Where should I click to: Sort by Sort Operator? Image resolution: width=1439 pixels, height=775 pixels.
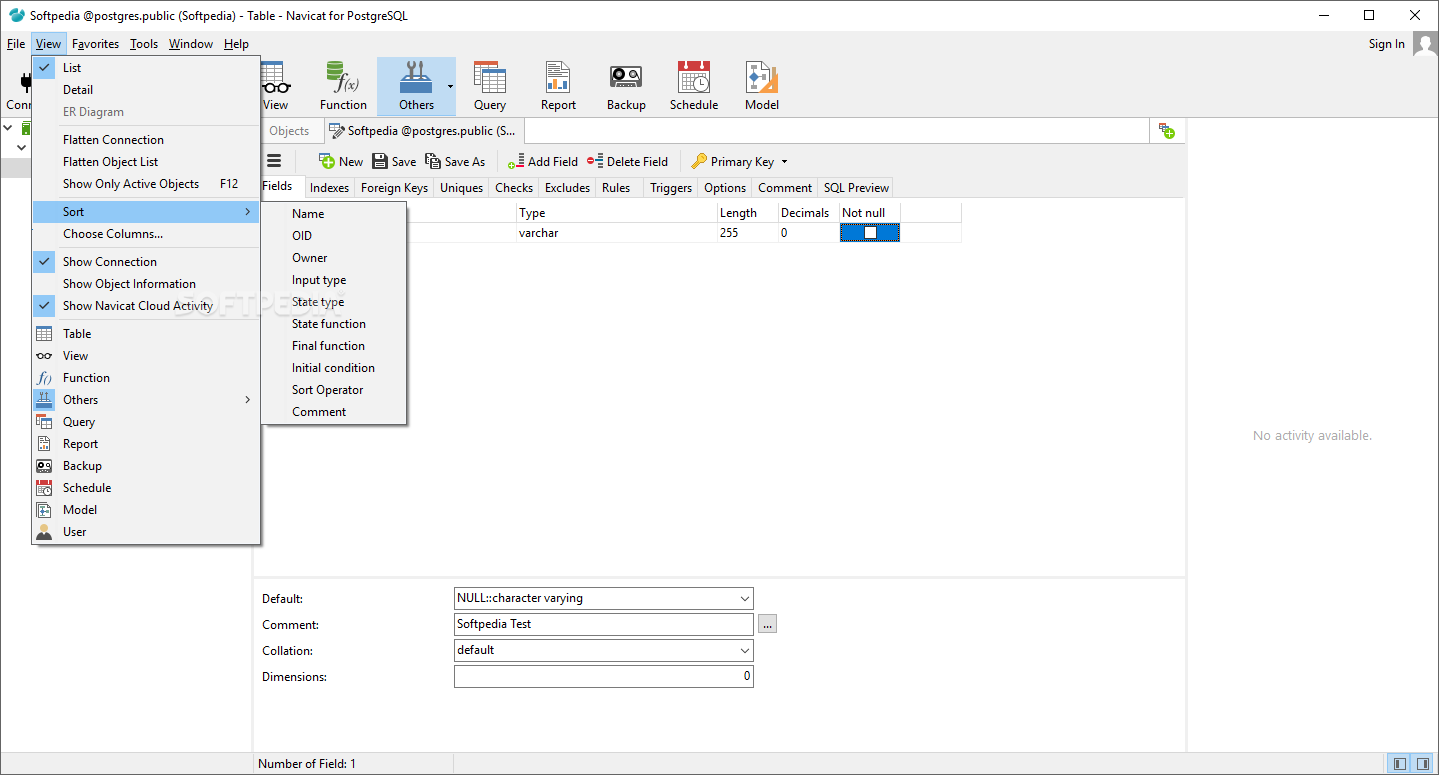(334, 390)
